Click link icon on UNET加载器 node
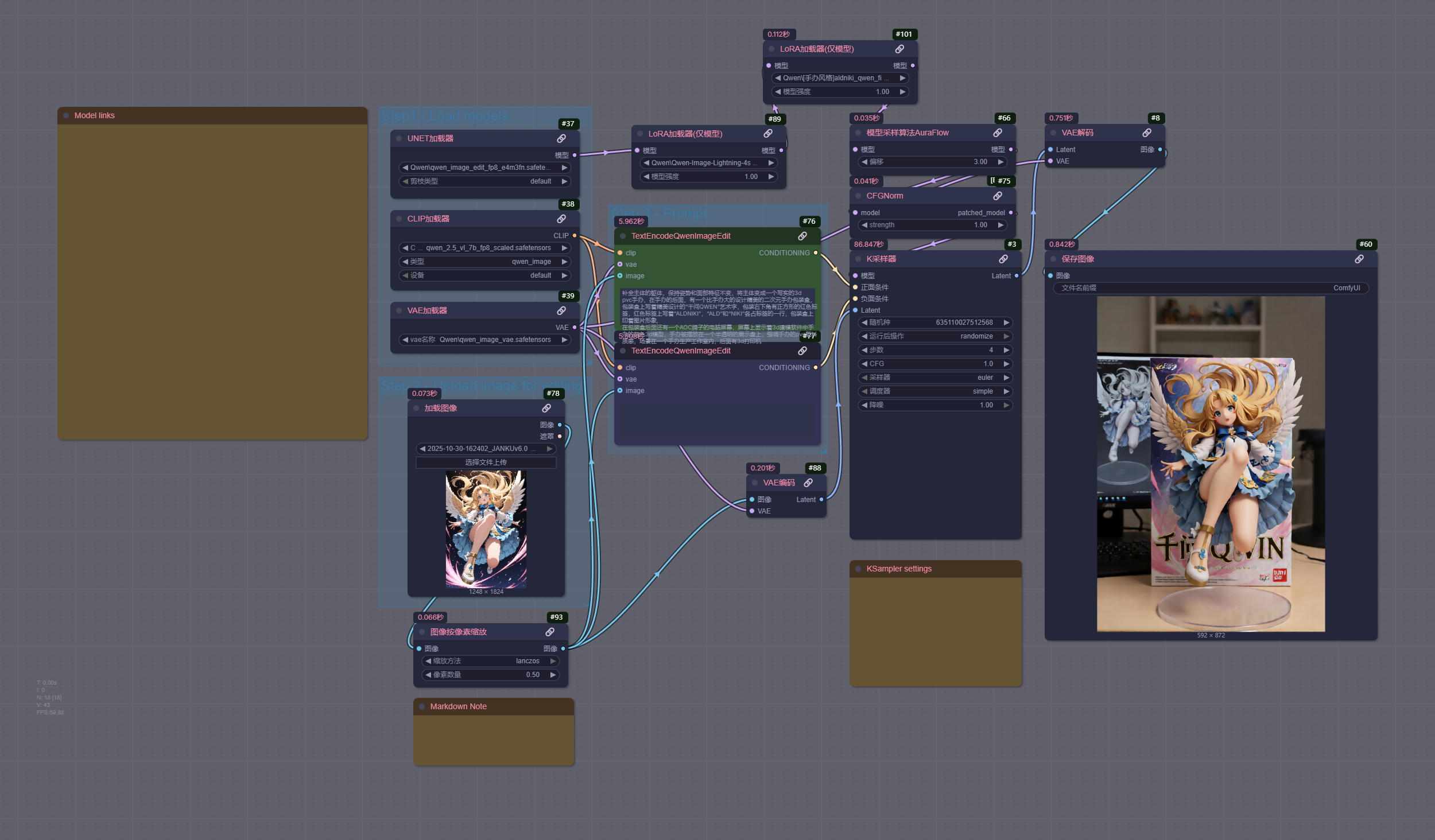 [x=561, y=138]
